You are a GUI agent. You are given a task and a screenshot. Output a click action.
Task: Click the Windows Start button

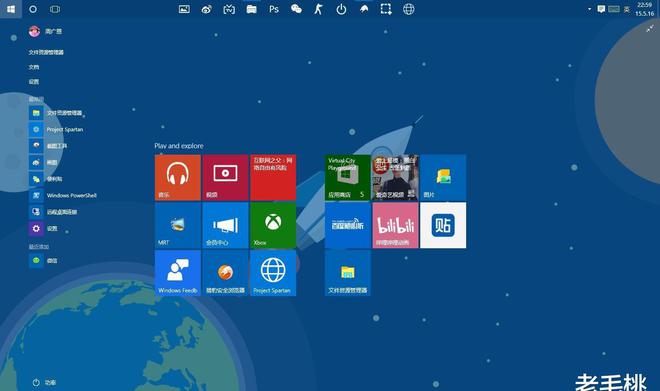(x=11, y=9)
